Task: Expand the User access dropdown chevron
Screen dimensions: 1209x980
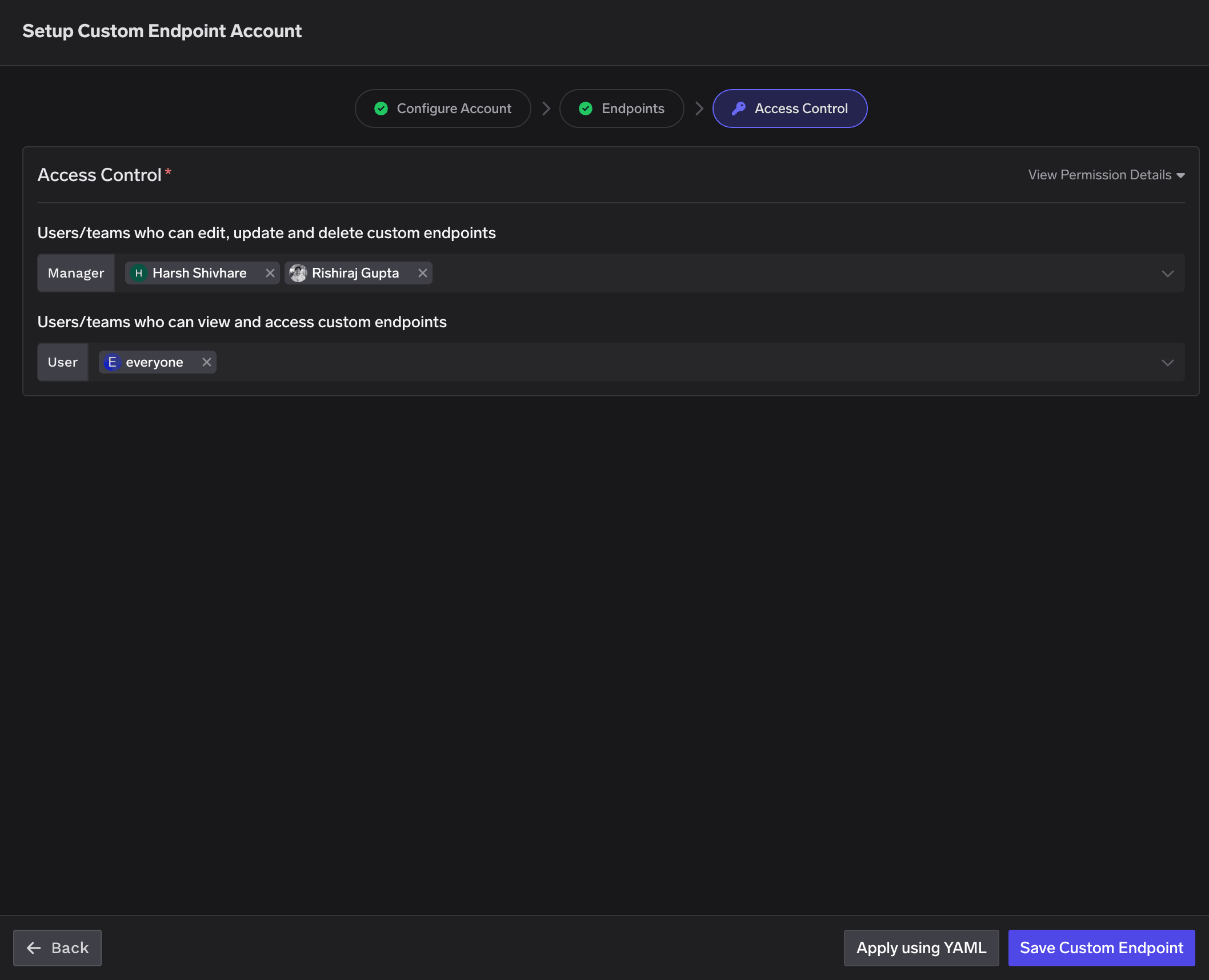Action: (1168, 363)
